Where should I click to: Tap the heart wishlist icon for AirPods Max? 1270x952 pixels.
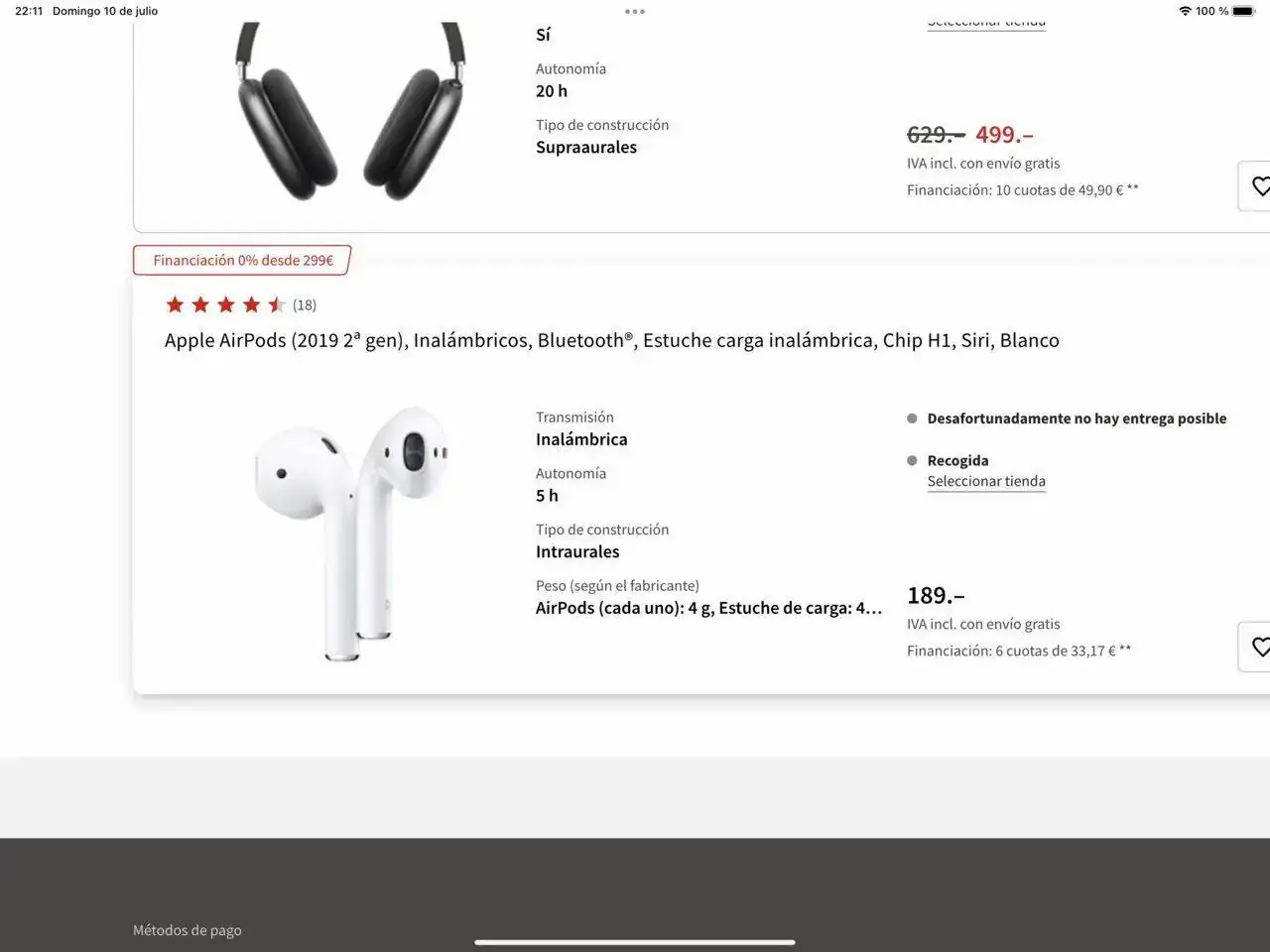click(x=1259, y=185)
